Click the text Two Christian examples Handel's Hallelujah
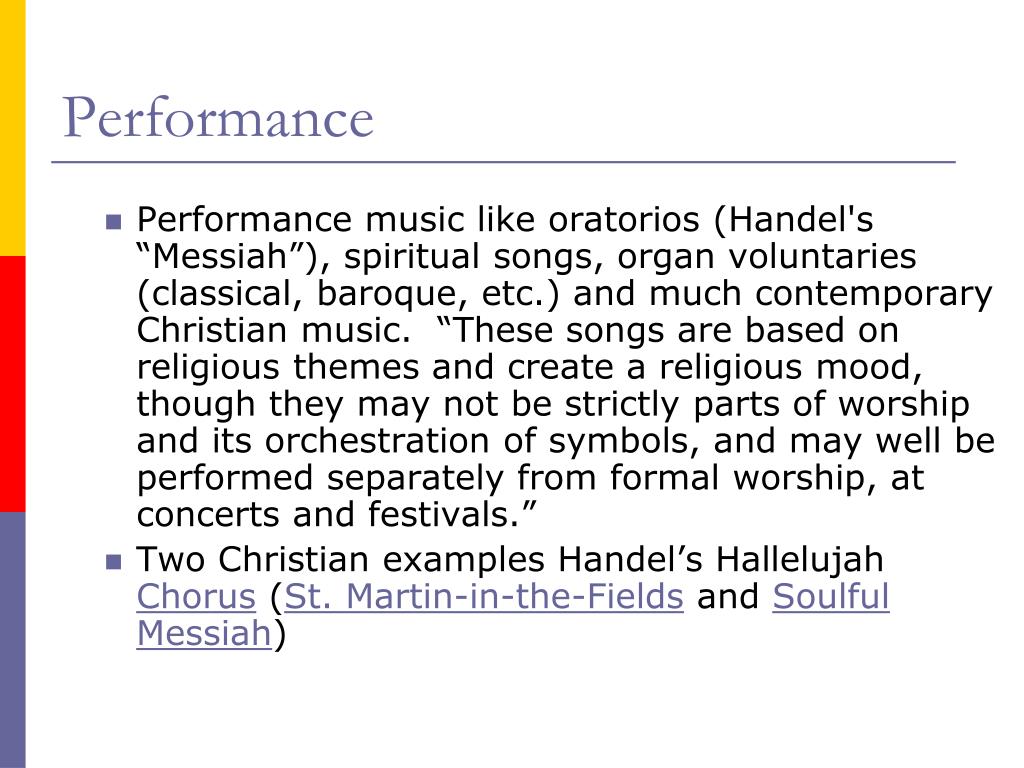Viewport: 1024px width, 768px height. pyautogui.click(x=510, y=560)
